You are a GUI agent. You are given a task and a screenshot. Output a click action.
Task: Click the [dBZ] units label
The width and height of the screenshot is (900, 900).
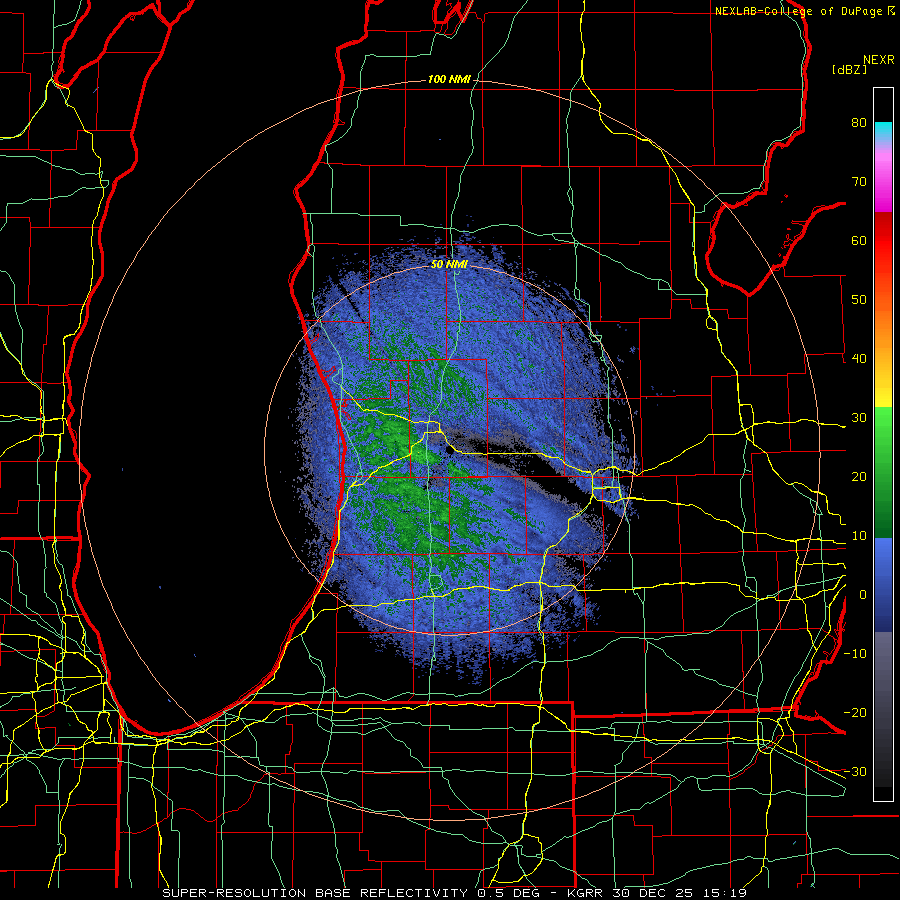click(x=849, y=69)
